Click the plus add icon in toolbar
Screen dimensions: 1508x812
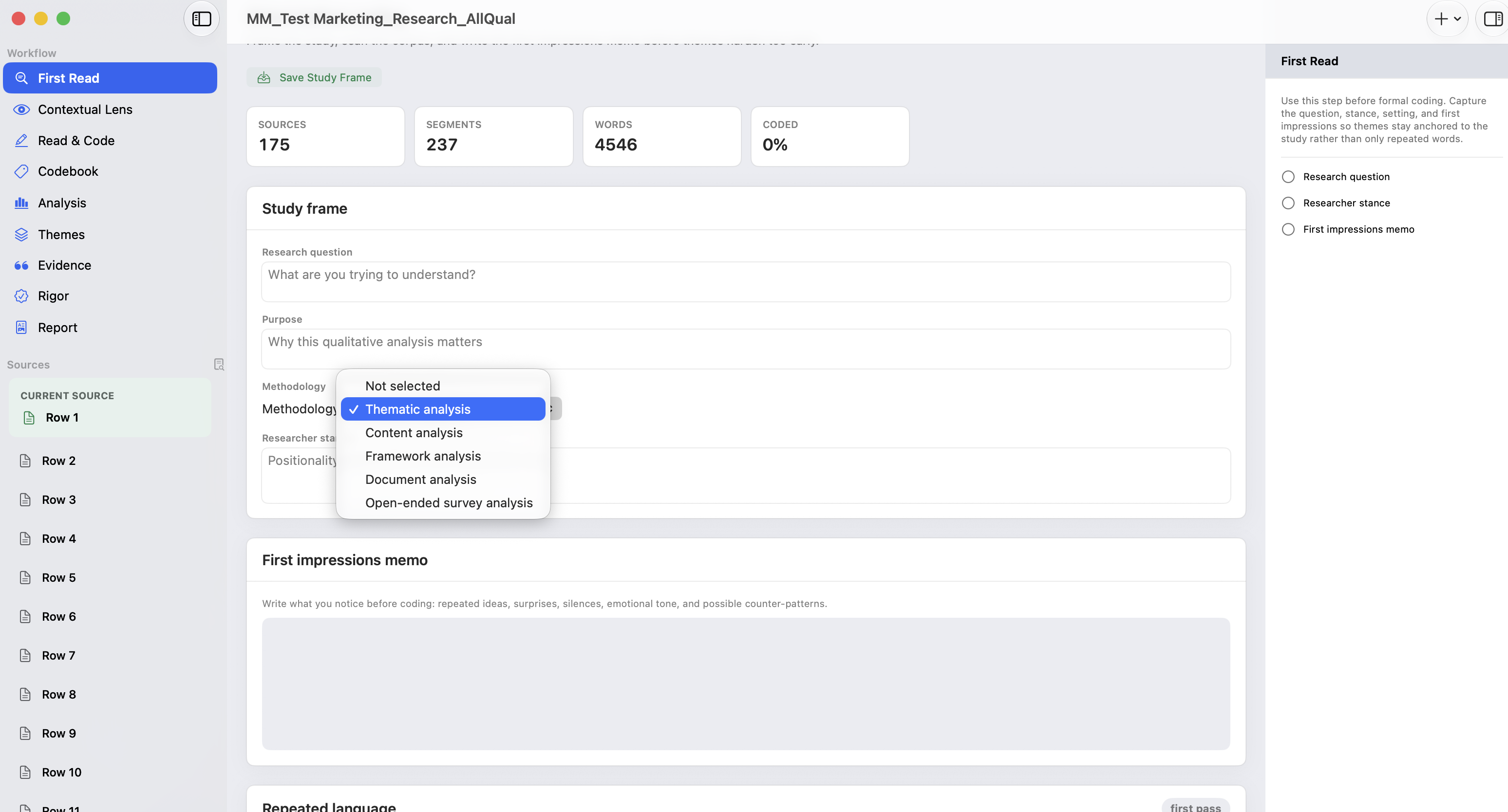click(x=1441, y=18)
